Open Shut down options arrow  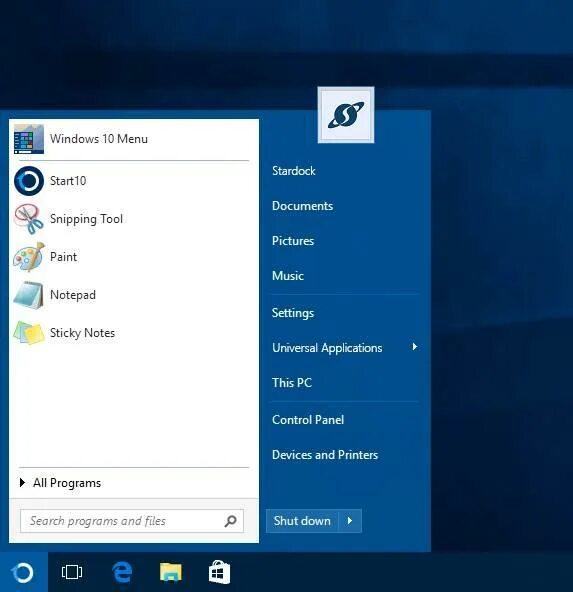350,521
